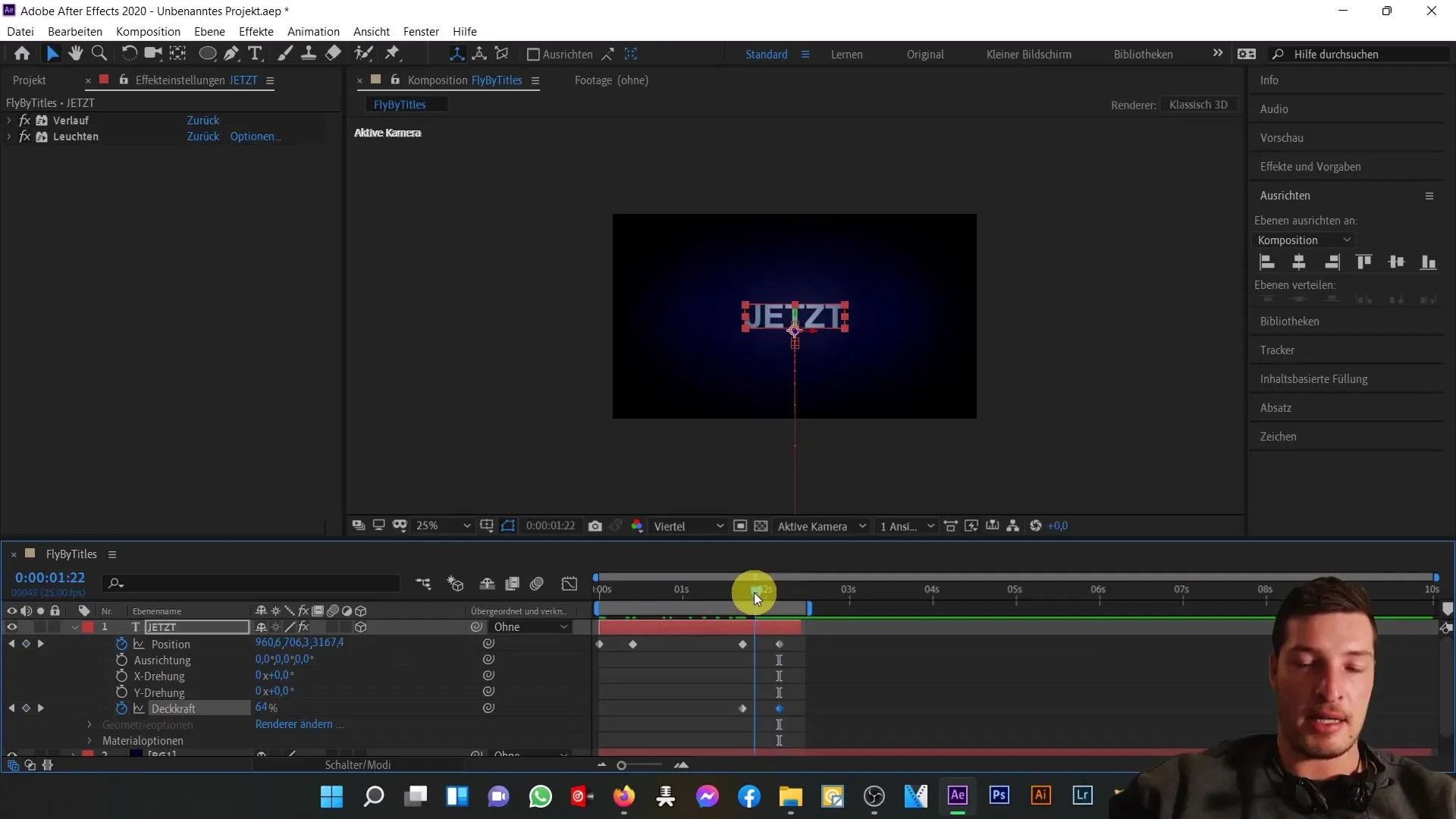This screenshot has height=819, width=1456.
Task: Open the Graph Editor icon
Action: pyautogui.click(x=570, y=583)
